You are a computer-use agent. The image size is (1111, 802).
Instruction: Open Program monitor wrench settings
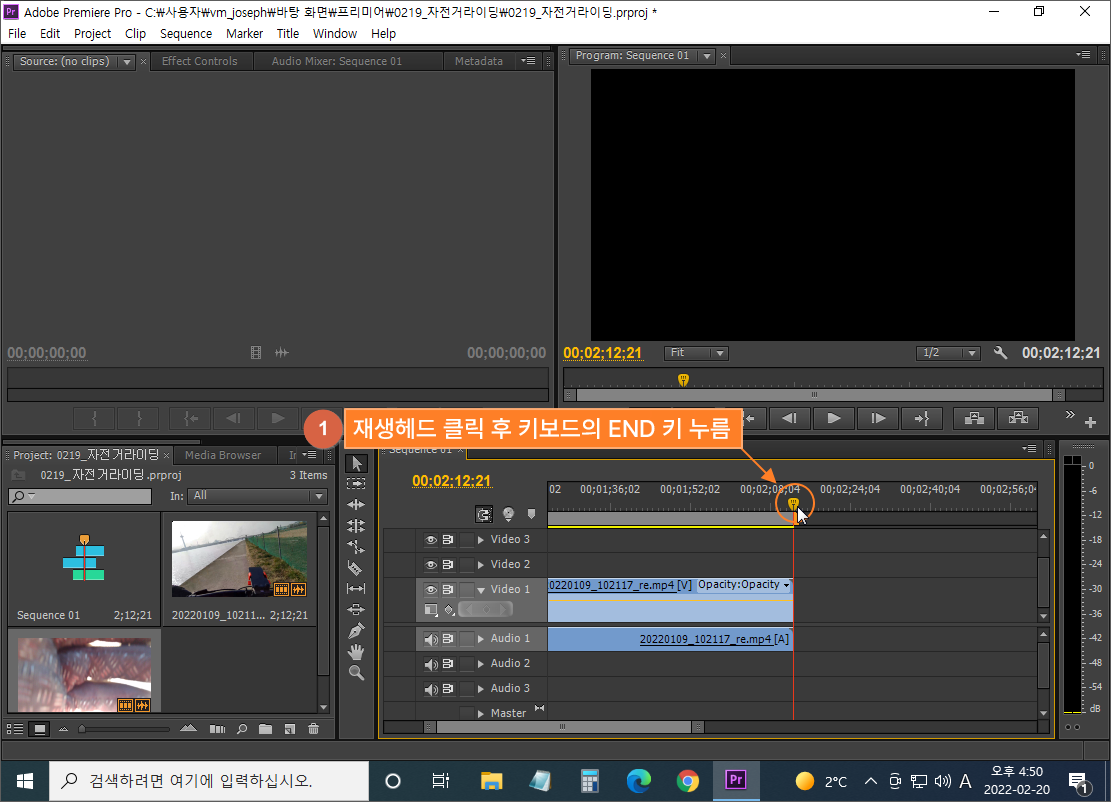point(1000,353)
